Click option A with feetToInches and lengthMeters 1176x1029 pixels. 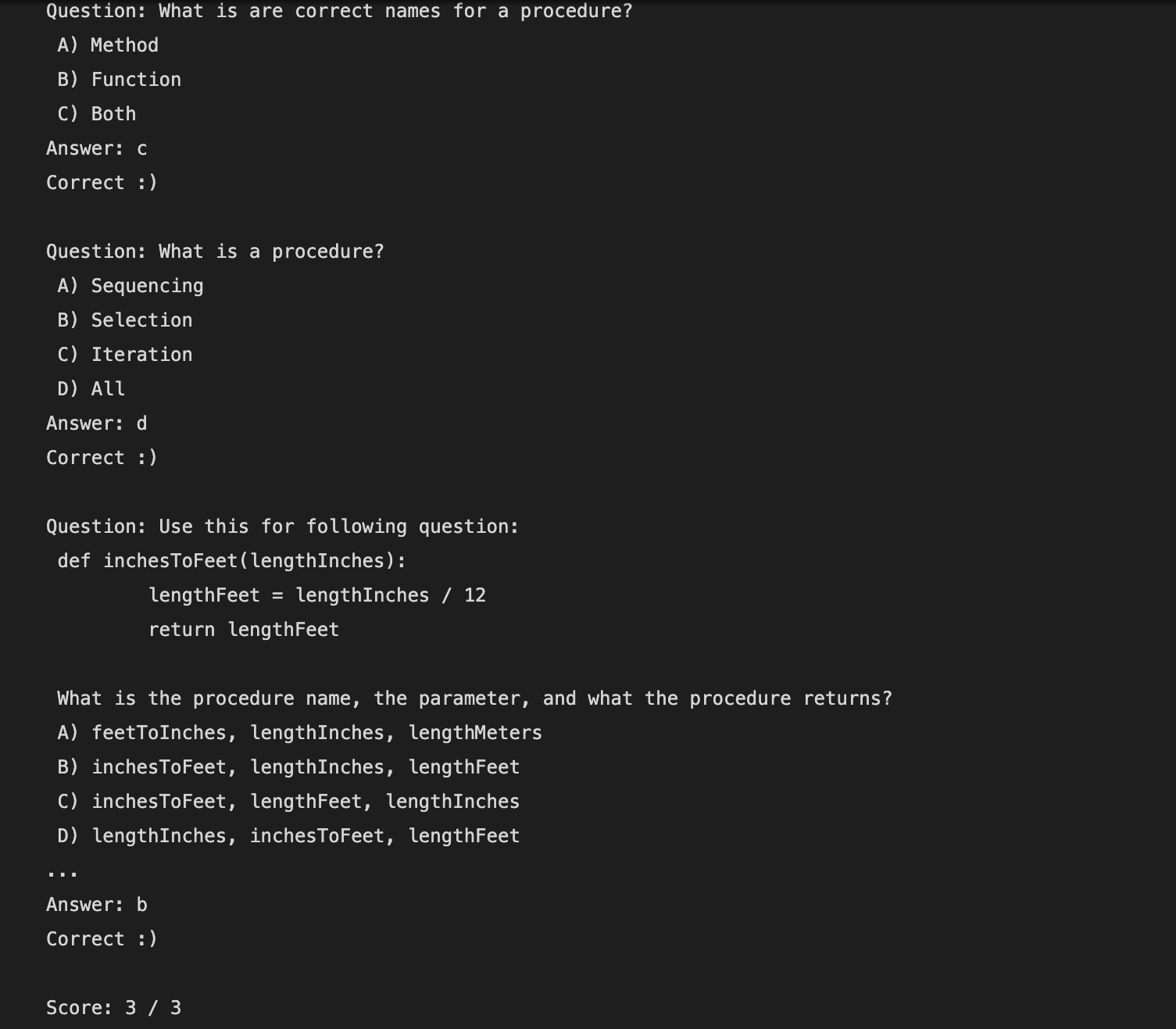click(299, 733)
